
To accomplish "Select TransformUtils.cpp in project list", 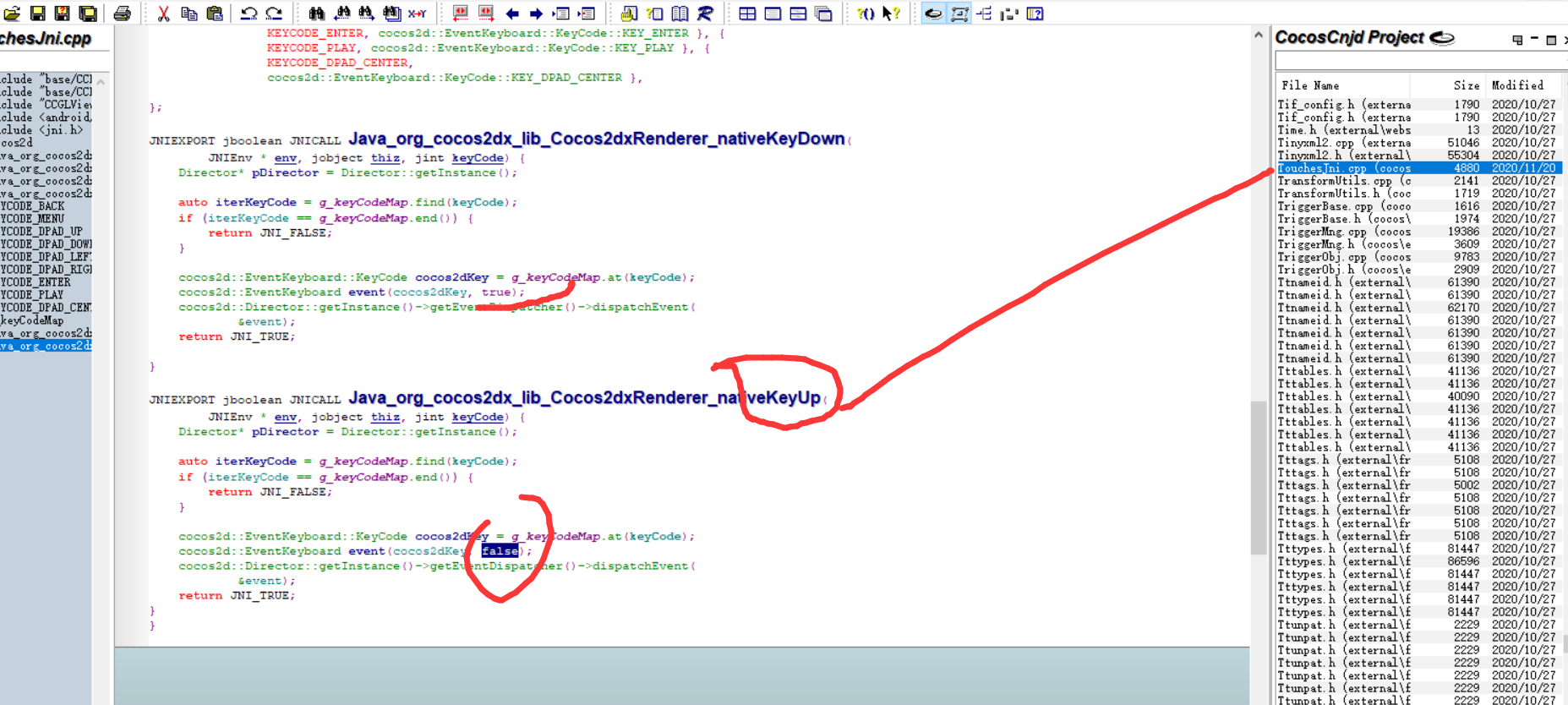I will (x=1418, y=181).
